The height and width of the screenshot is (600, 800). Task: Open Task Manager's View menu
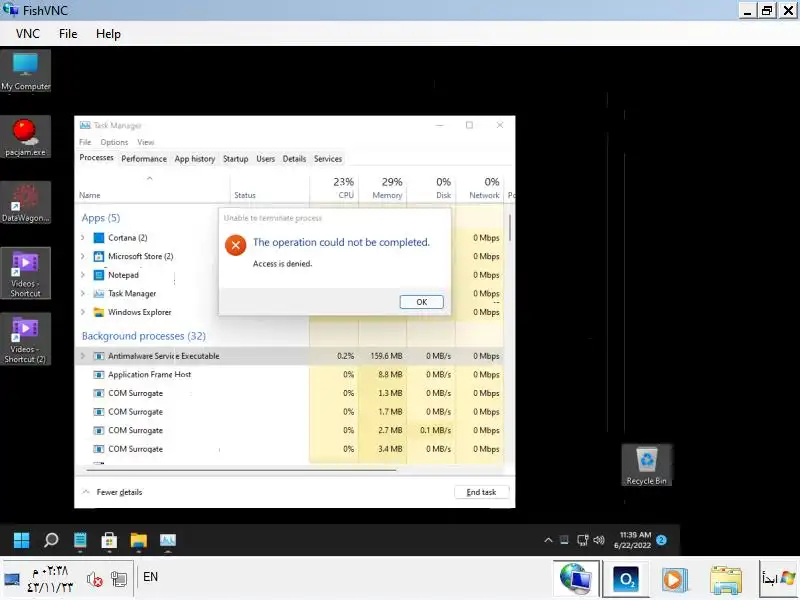point(145,142)
